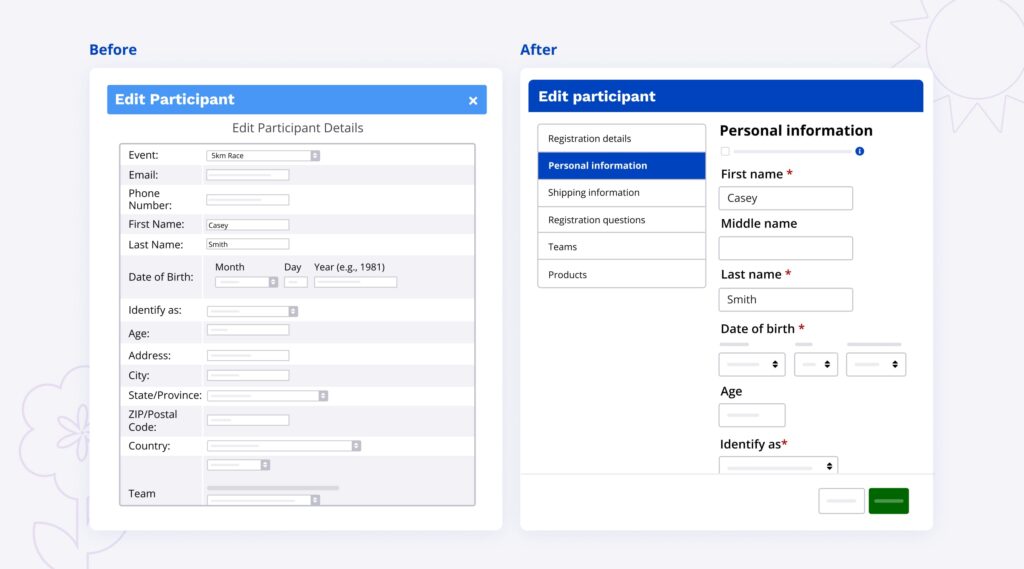Close the old Edit Participant dialog

473,100
